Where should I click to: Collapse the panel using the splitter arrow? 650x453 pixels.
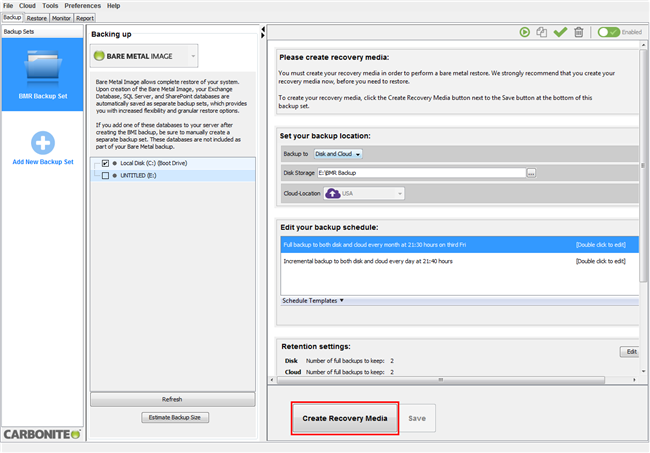pos(262,31)
